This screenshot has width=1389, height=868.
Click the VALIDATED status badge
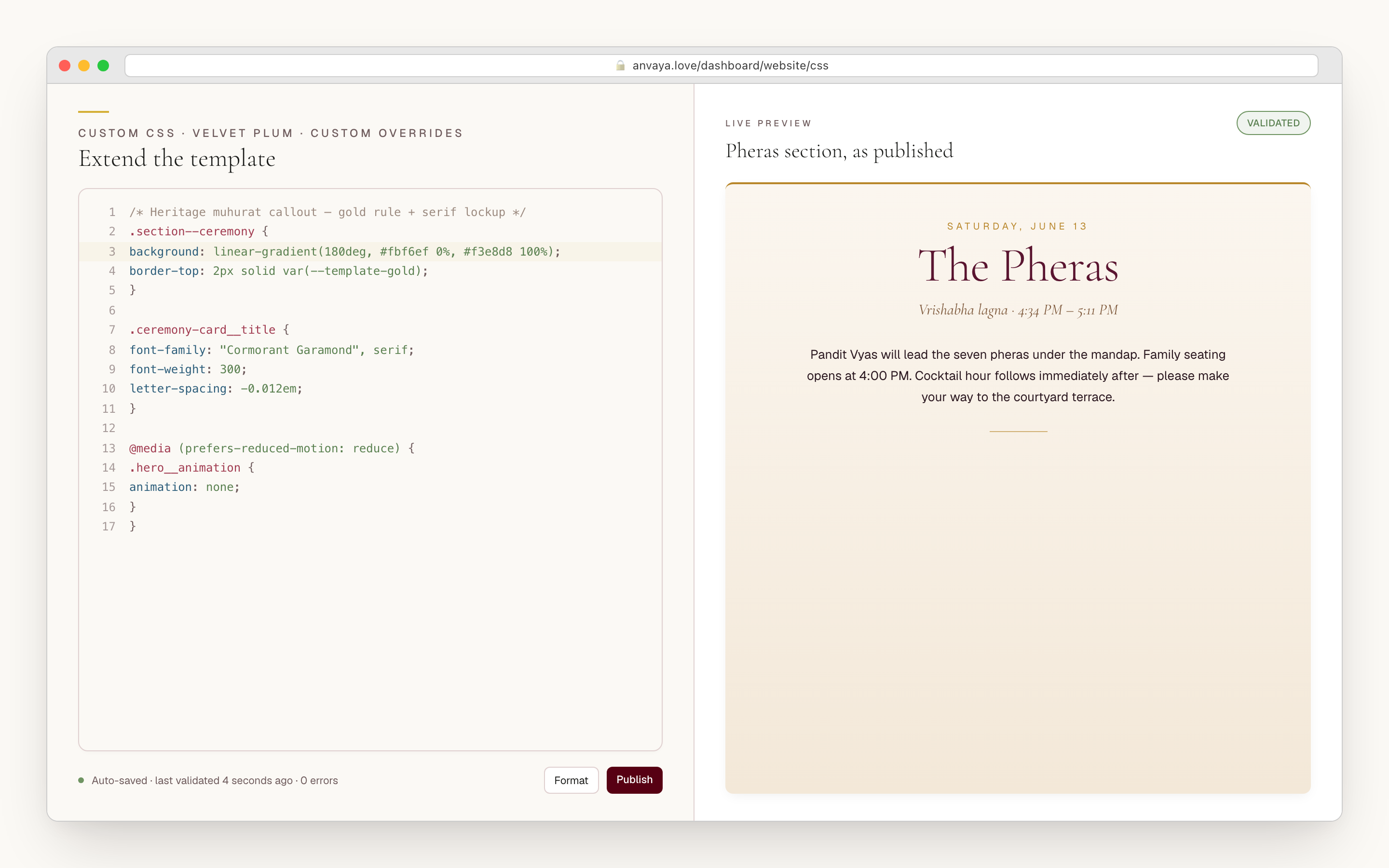(x=1273, y=123)
